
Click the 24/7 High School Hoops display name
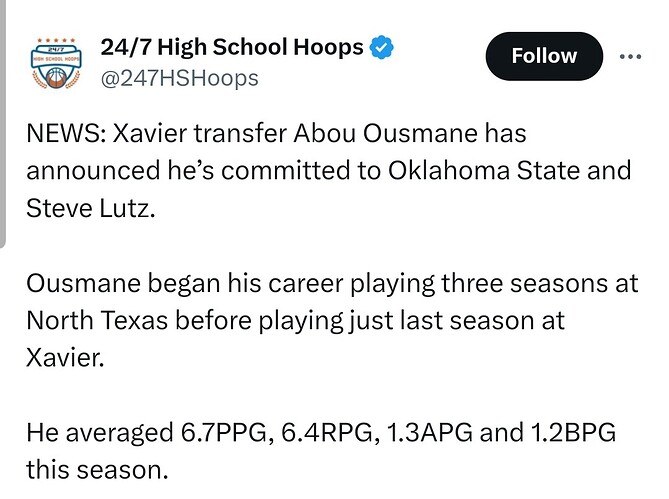click(233, 47)
